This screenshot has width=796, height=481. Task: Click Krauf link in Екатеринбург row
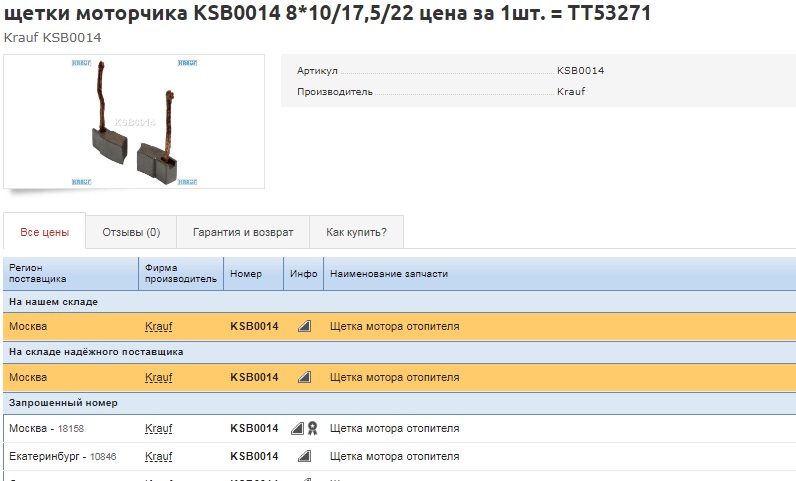click(x=158, y=457)
